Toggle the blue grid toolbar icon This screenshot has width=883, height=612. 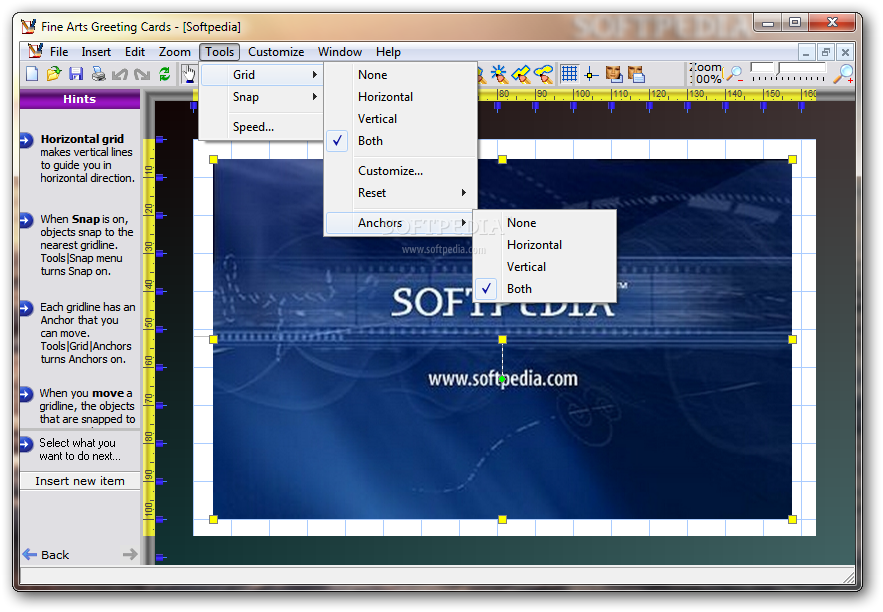click(569, 74)
